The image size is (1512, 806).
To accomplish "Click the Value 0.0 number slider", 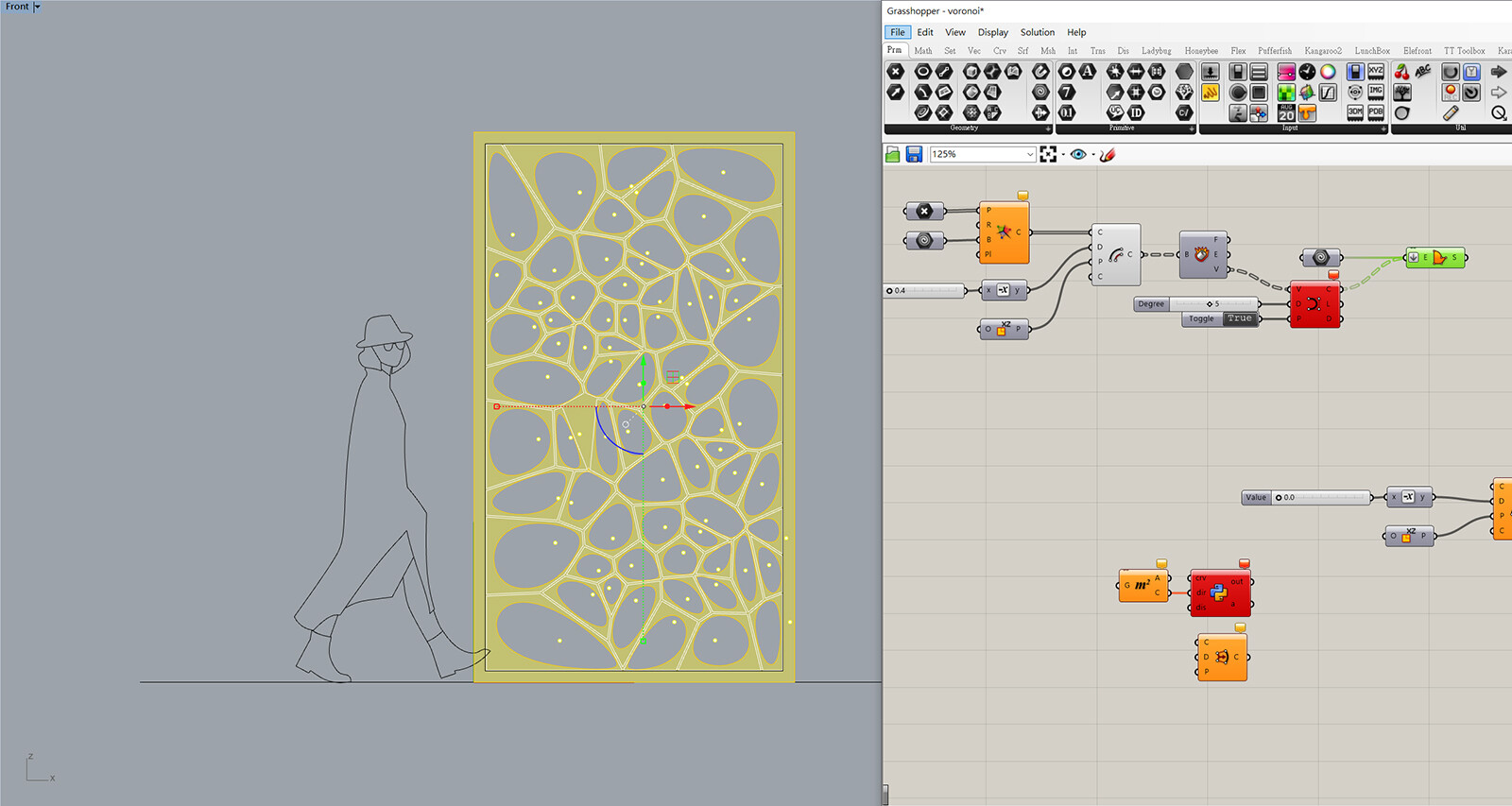I will point(1307,497).
